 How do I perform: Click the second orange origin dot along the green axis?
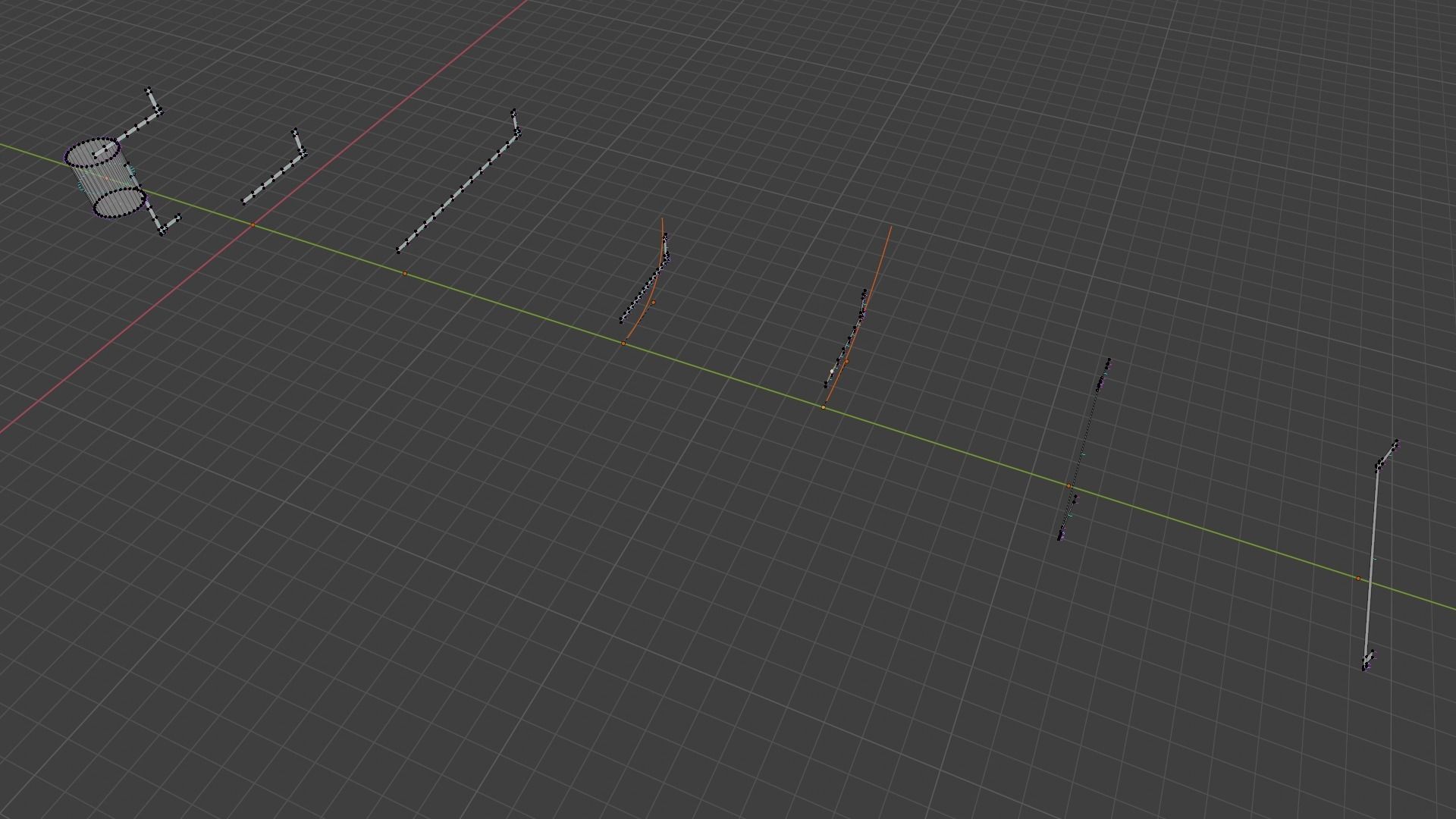click(404, 274)
